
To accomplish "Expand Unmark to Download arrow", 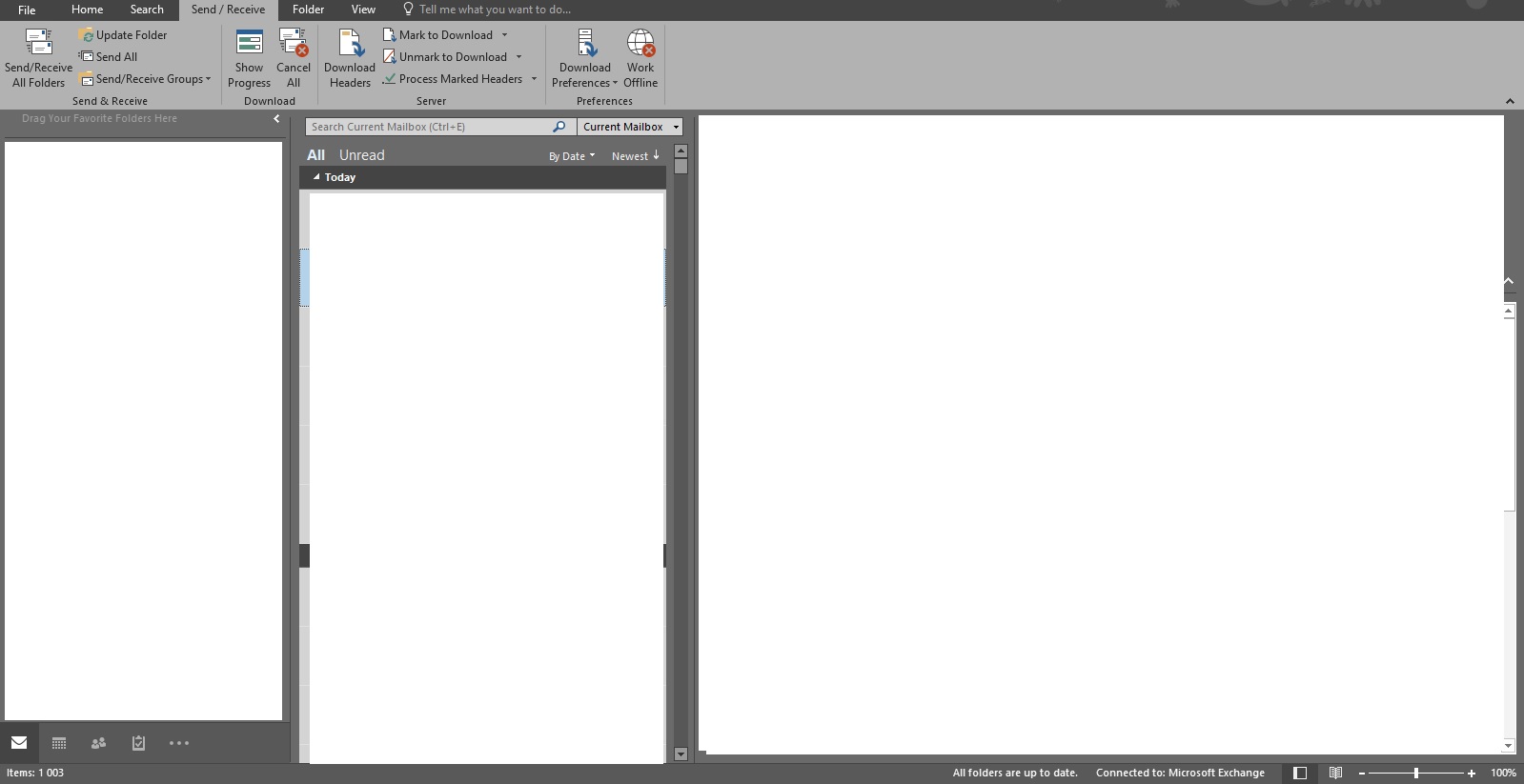I will (519, 57).
